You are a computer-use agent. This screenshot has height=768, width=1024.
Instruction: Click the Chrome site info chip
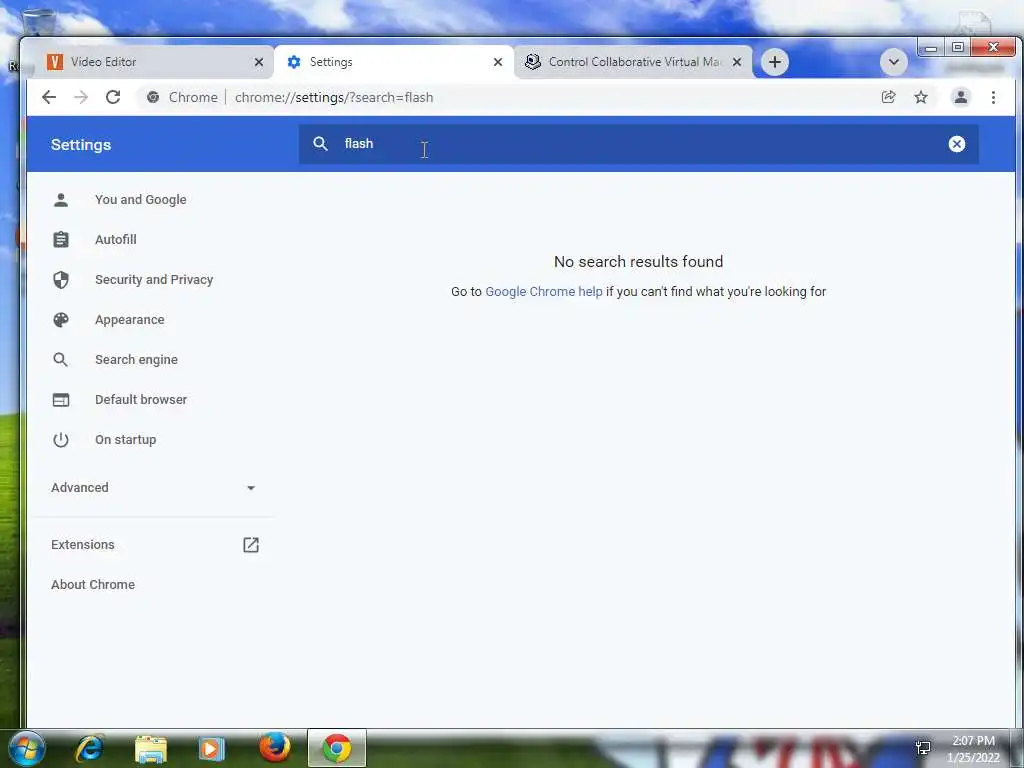[182, 97]
